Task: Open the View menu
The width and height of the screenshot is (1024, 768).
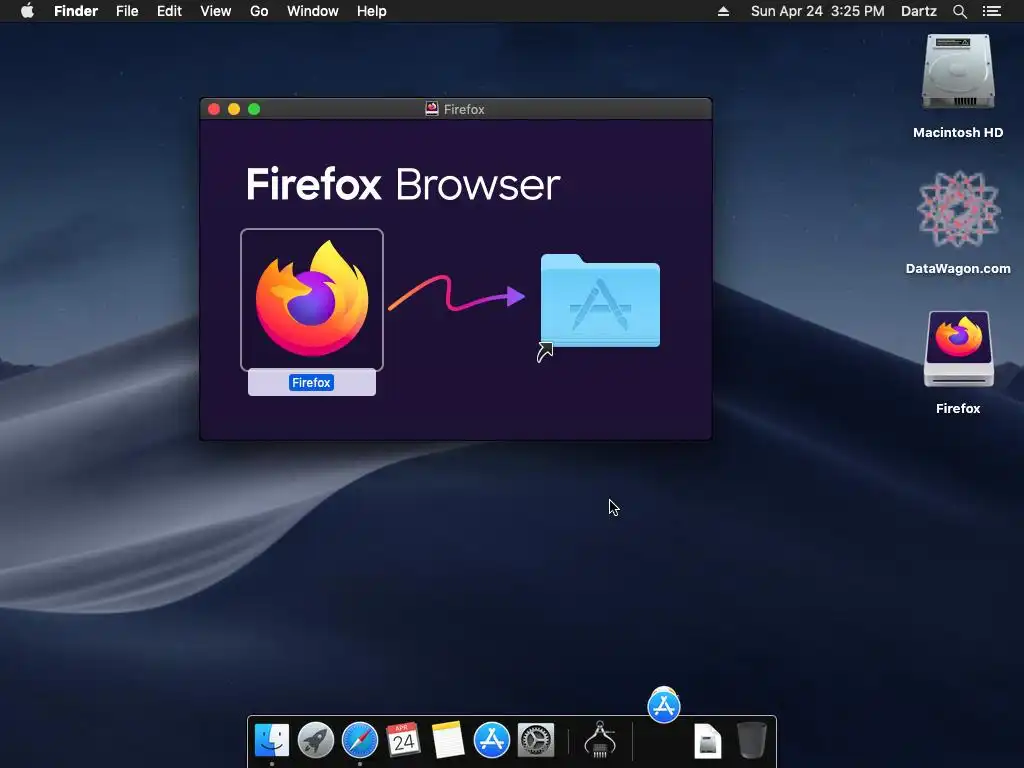Action: click(x=216, y=11)
